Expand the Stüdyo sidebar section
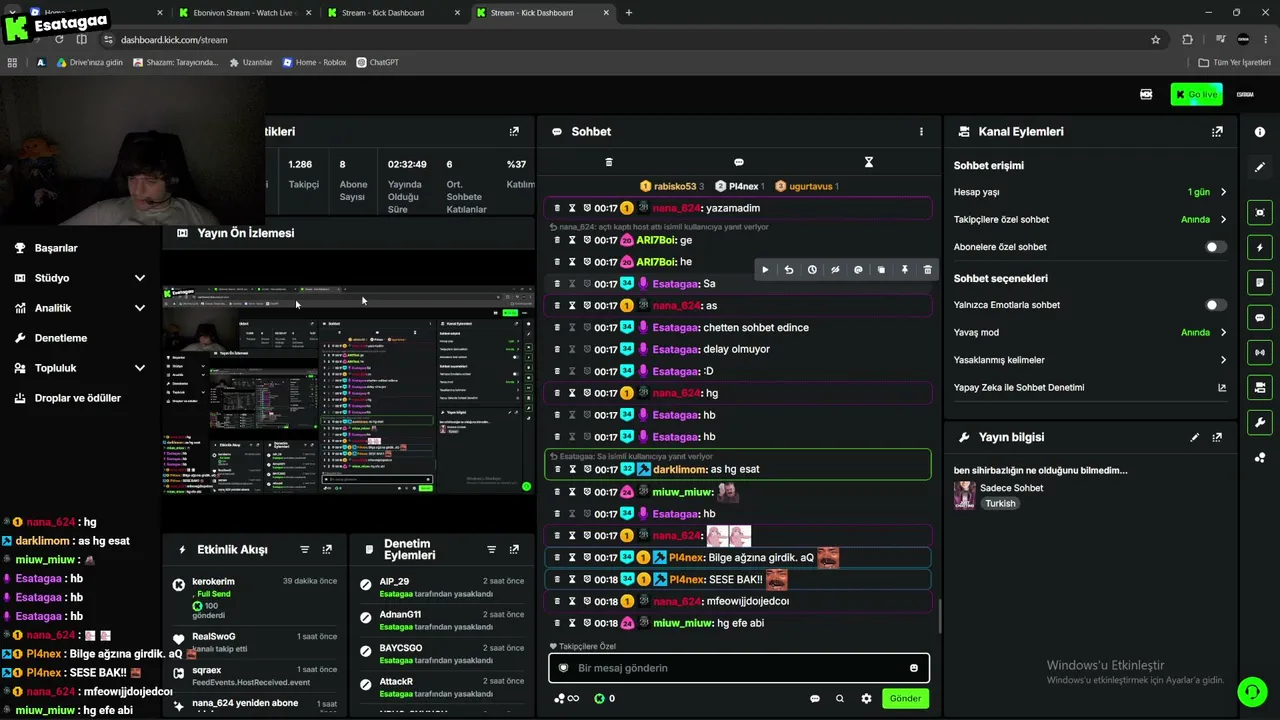The width and height of the screenshot is (1280, 720). (81, 278)
